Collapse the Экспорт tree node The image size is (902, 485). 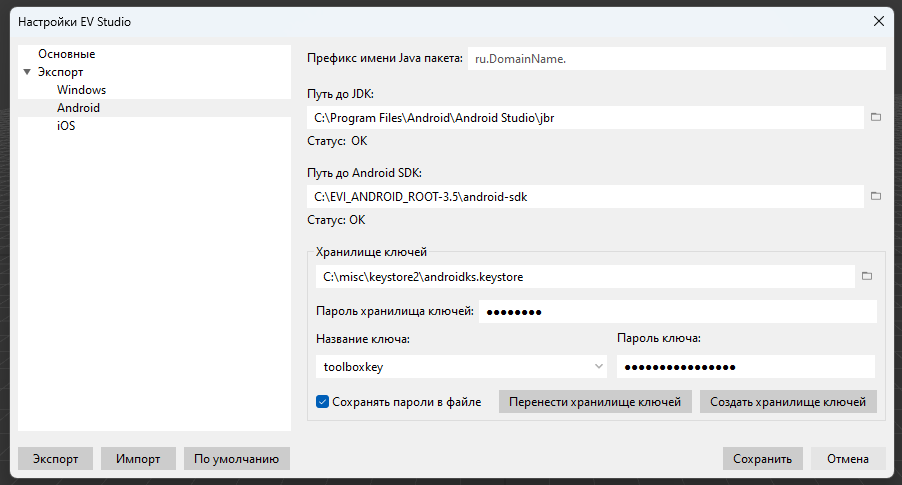(x=27, y=72)
